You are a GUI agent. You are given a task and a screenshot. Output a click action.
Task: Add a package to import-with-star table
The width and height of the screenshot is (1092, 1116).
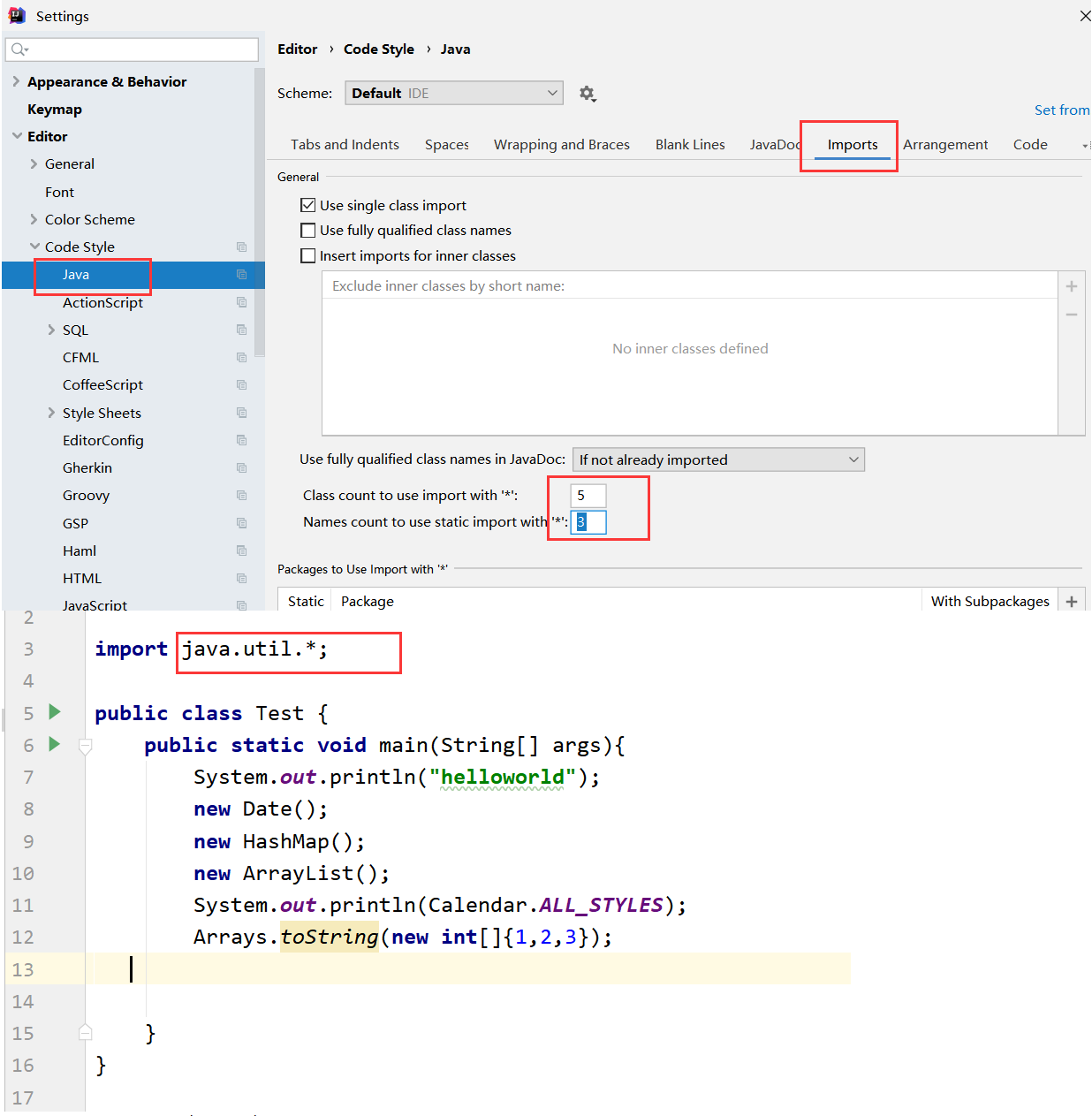[1072, 602]
